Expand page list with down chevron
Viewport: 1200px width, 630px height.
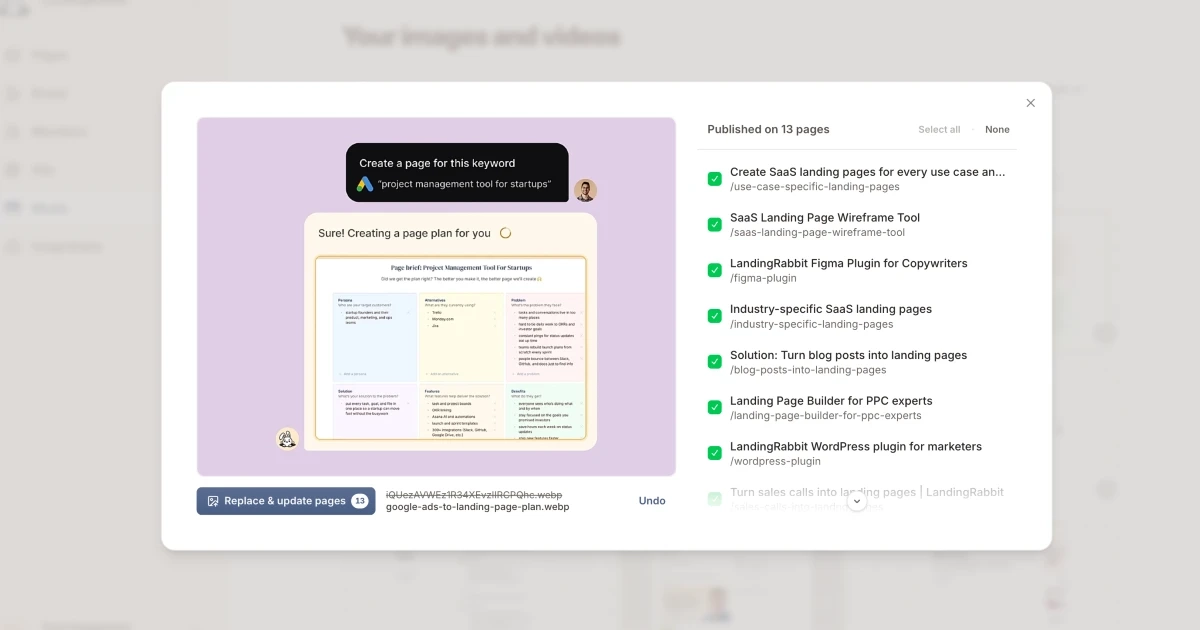857,501
